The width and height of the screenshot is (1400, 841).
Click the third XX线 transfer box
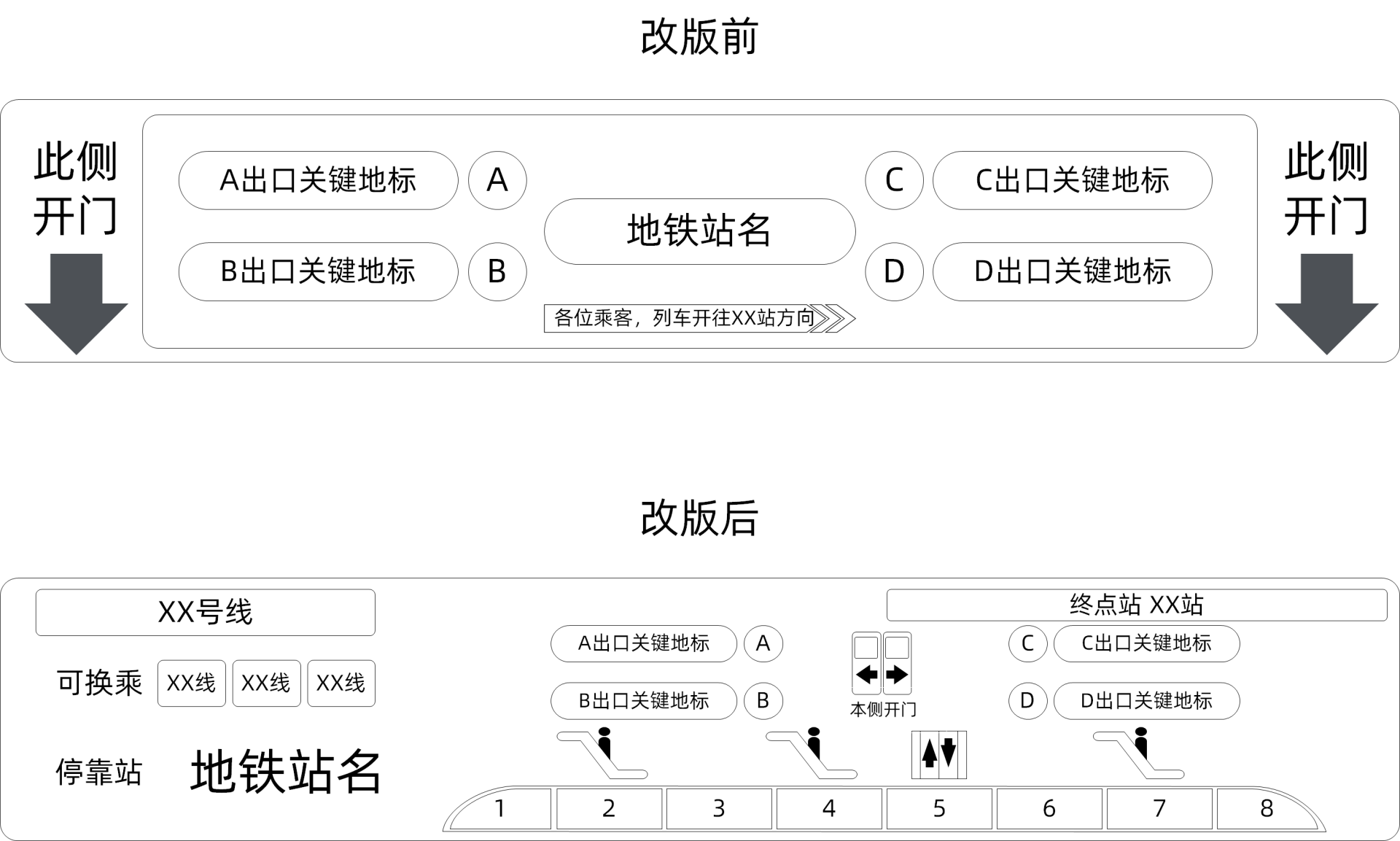point(341,683)
